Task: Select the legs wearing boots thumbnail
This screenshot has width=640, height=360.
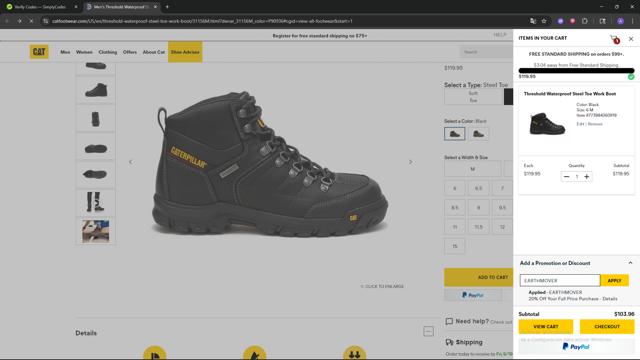Action: point(96,202)
